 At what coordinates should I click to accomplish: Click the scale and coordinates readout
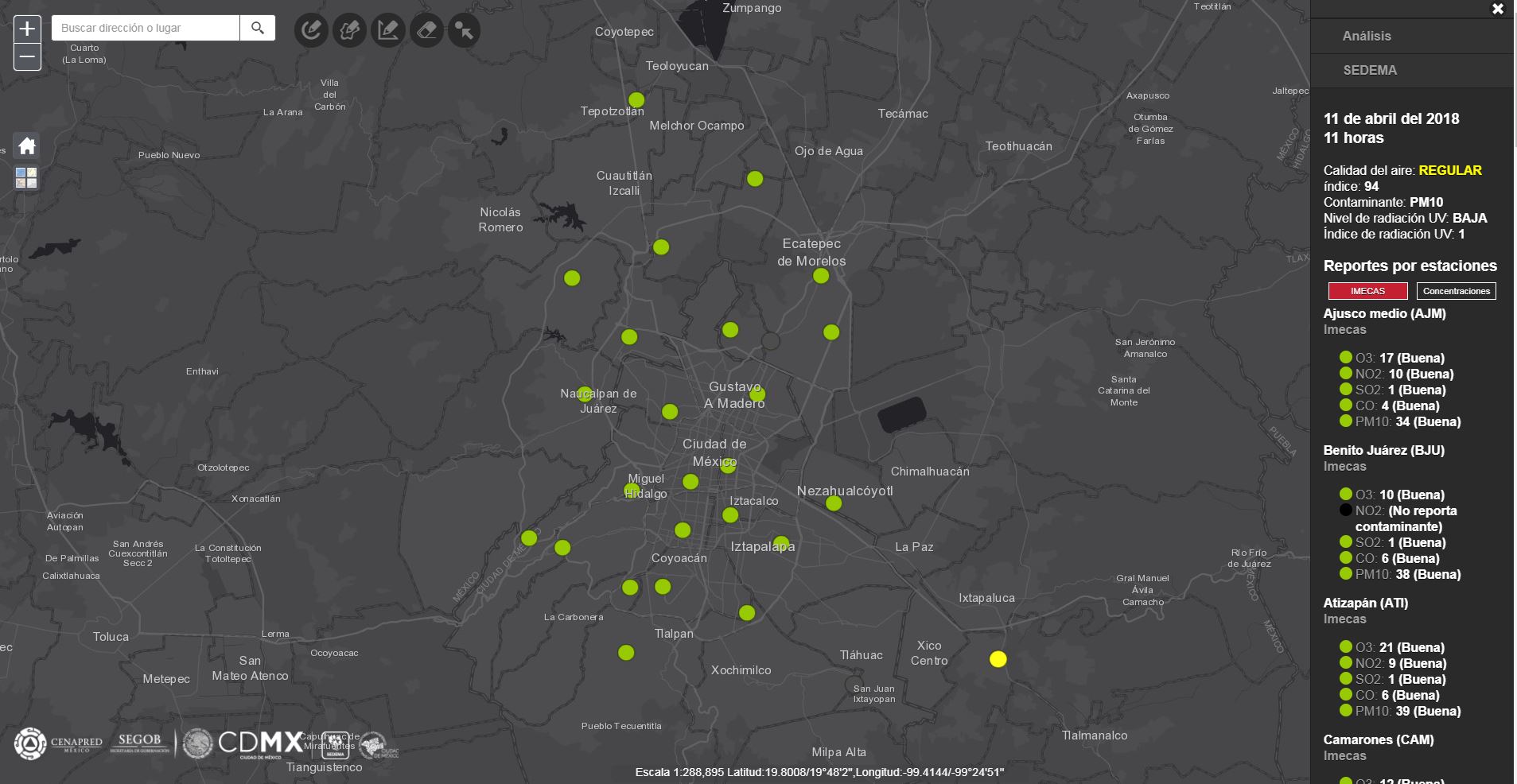point(819,772)
